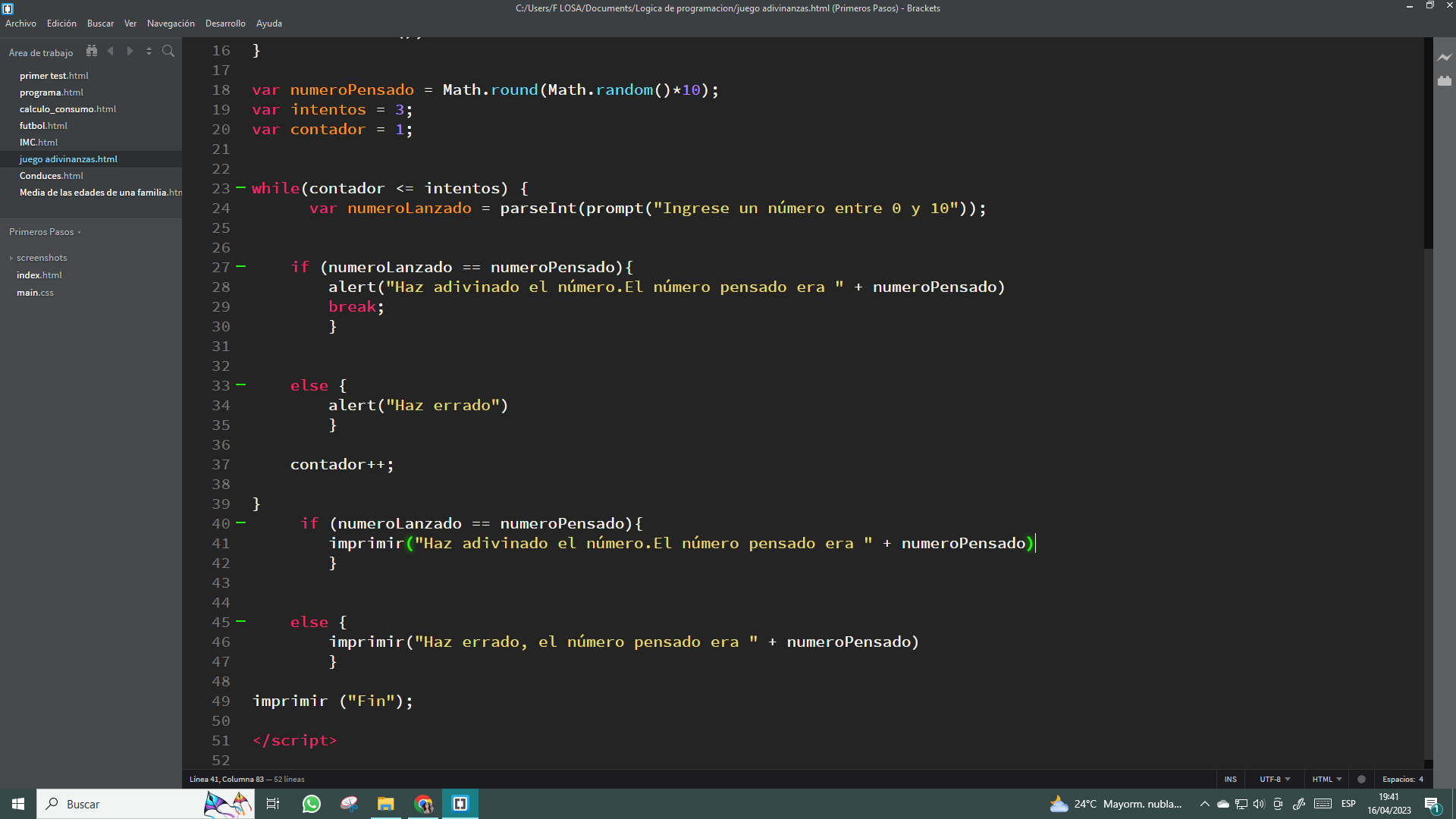Select juego adivinanzas.html working file

(x=91, y=159)
